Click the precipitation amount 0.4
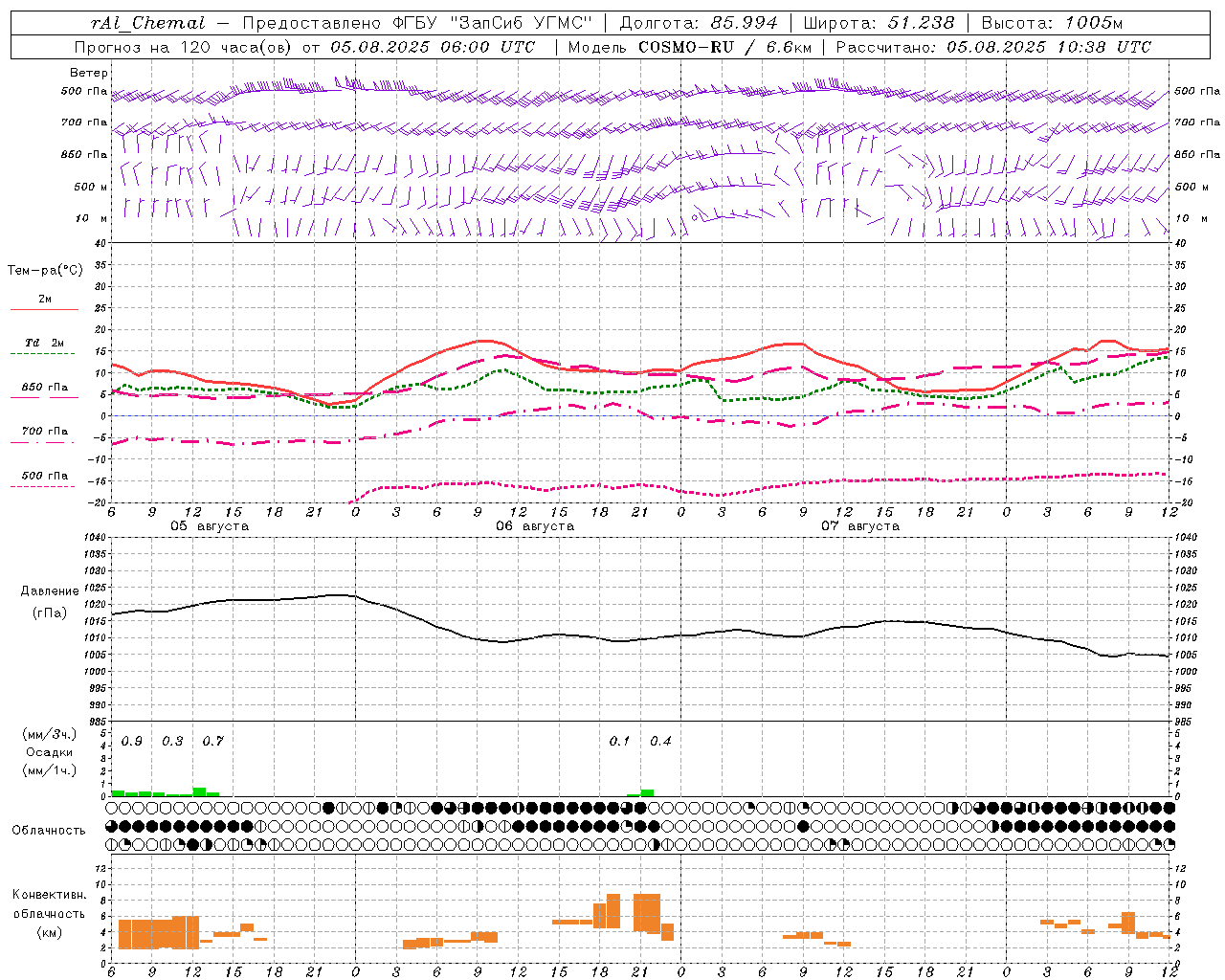The image size is (1225, 980). tap(660, 741)
